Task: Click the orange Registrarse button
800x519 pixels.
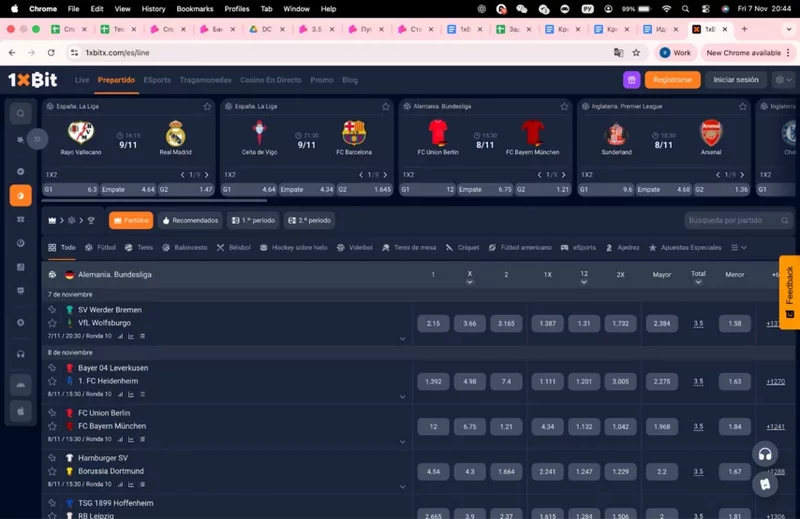Action: [672, 80]
